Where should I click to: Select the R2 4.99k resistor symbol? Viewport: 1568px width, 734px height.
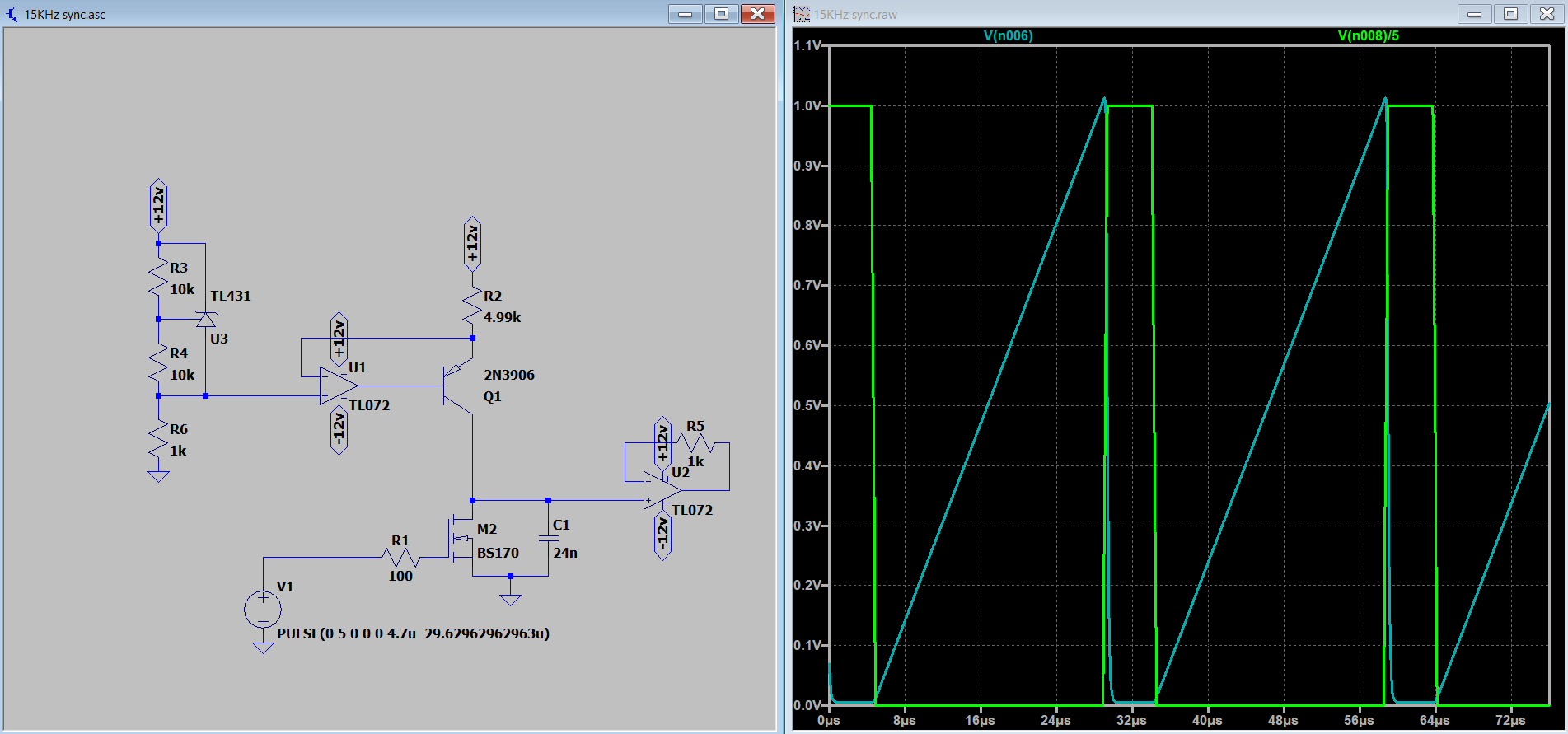(472, 306)
